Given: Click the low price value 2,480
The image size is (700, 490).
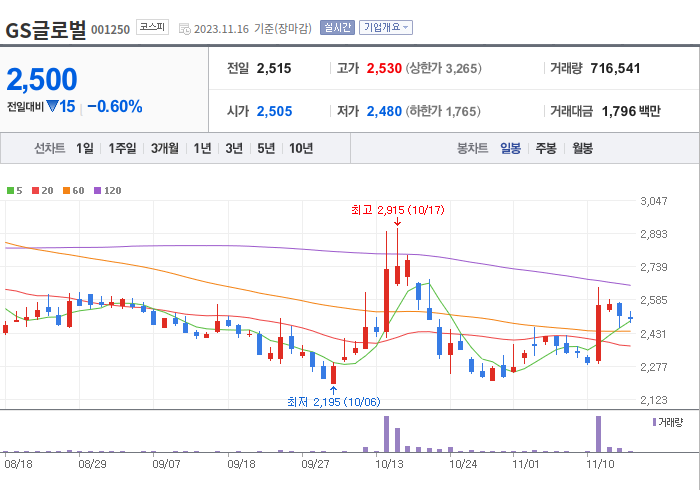Looking at the screenshot, I should coord(384,111).
